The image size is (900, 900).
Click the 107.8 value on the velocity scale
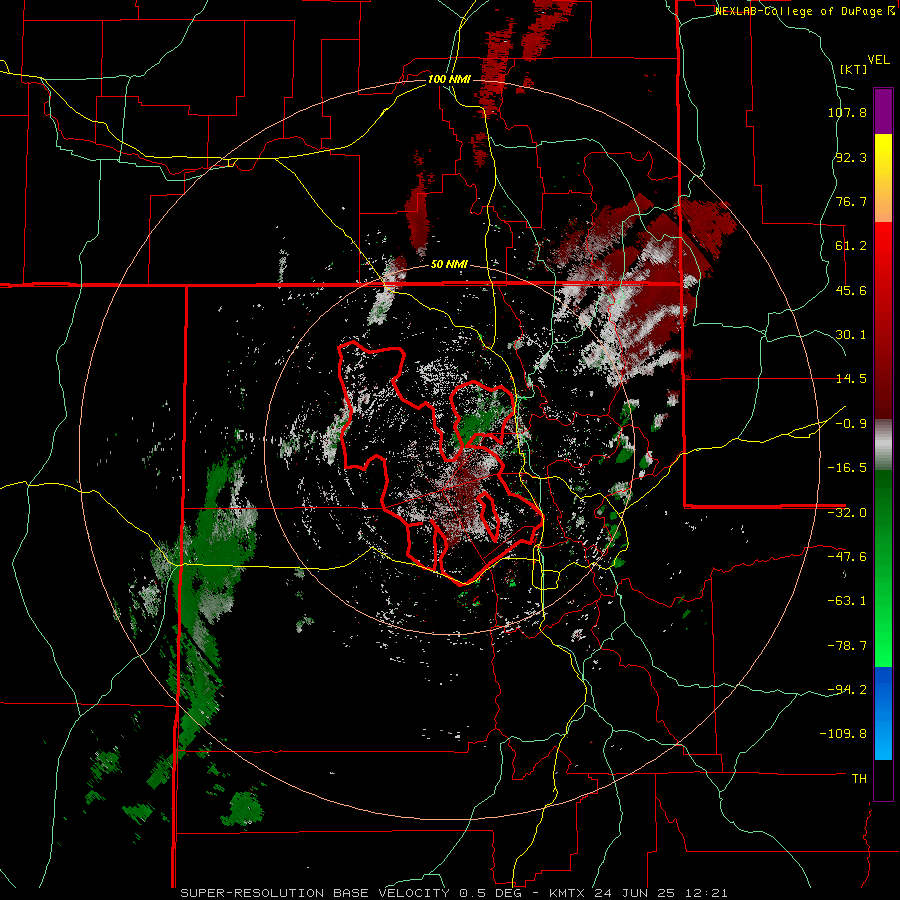pyautogui.click(x=847, y=112)
